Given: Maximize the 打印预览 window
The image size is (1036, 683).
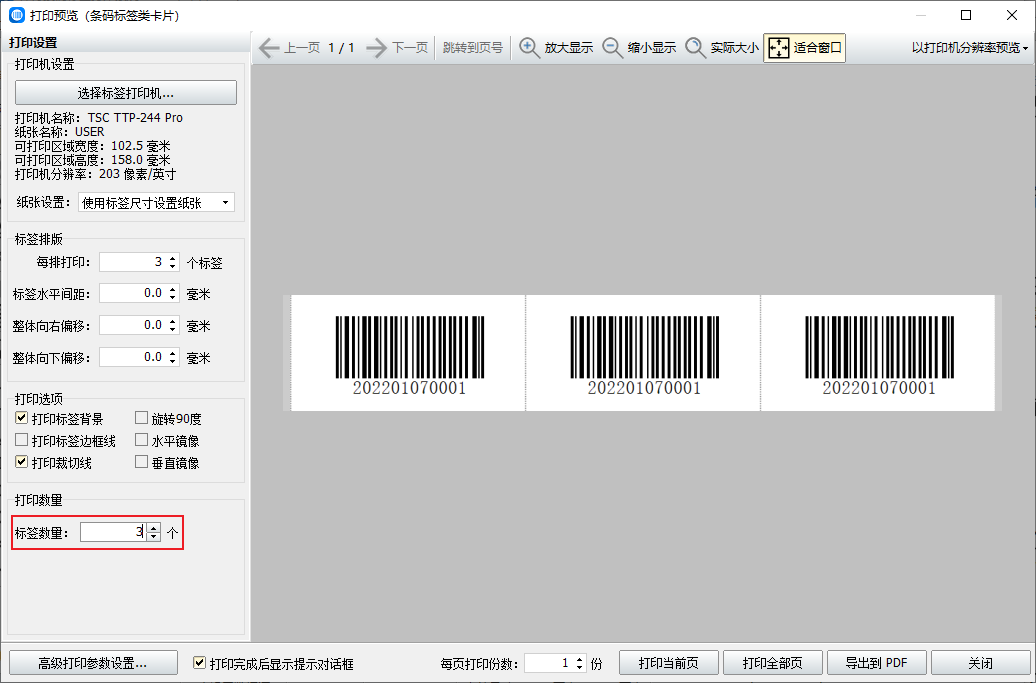Looking at the screenshot, I should (x=966, y=15).
